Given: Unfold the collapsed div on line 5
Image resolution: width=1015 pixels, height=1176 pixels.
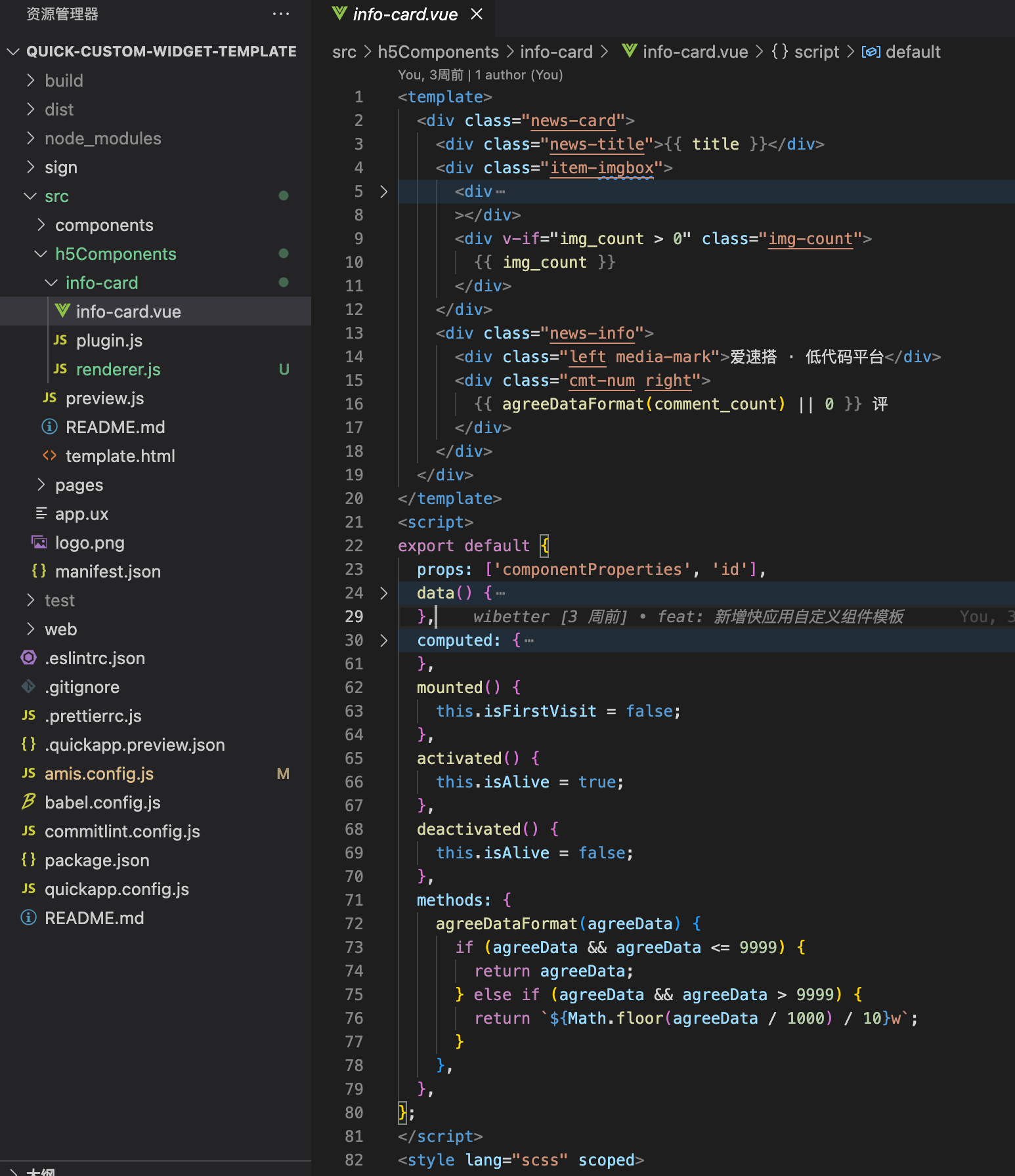Looking at the screenshot, I should [x=384, y=192].
